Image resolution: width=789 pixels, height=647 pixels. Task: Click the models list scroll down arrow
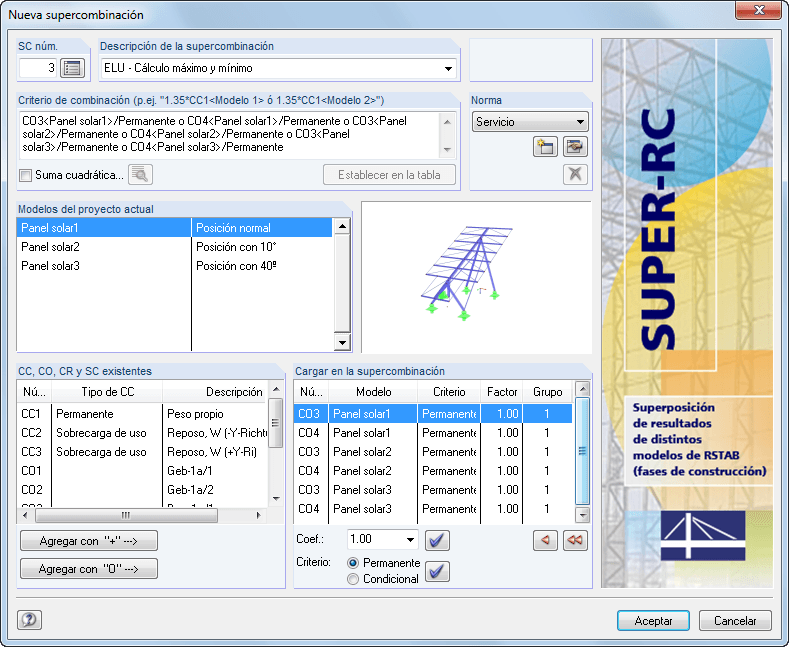click(x=342, y=343)
